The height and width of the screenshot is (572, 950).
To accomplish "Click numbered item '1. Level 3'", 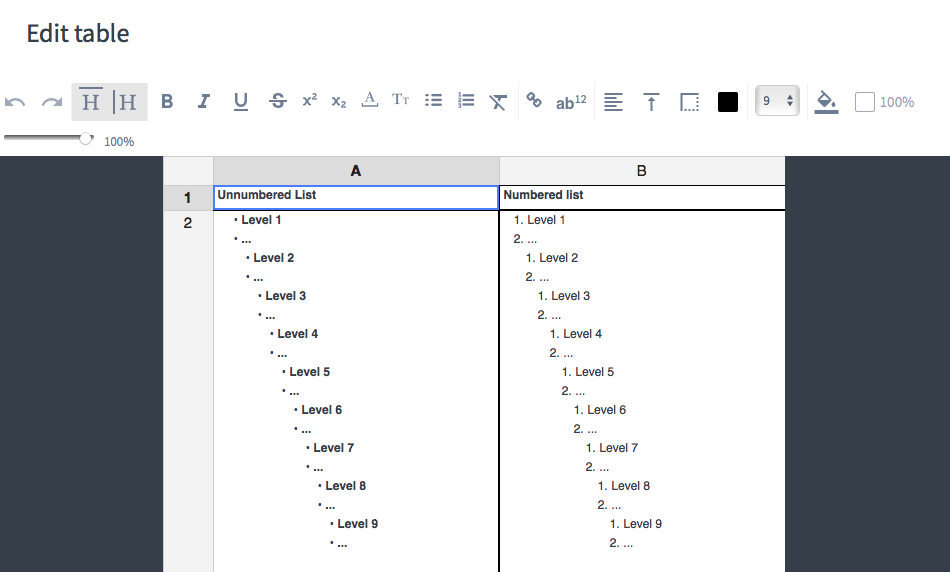I will pyautogui.click(x=564, y=296).
